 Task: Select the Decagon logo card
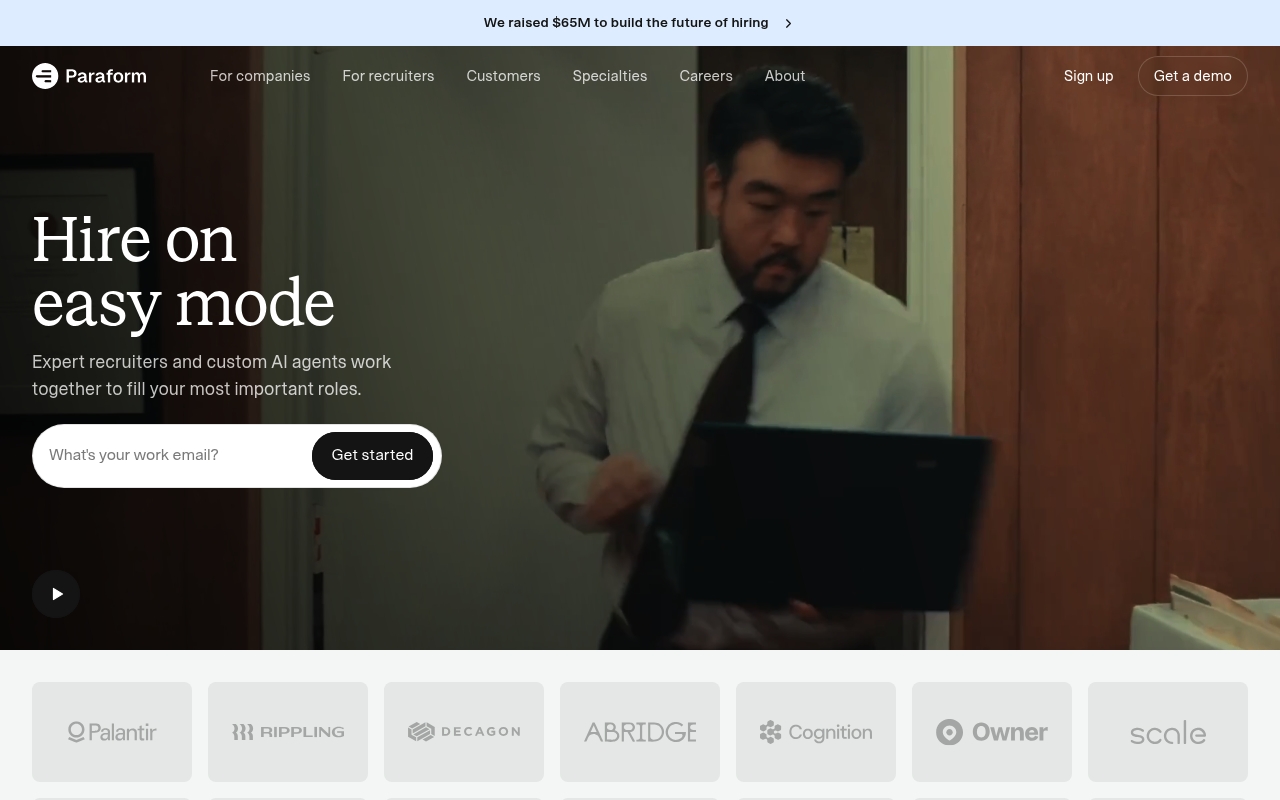464,732
